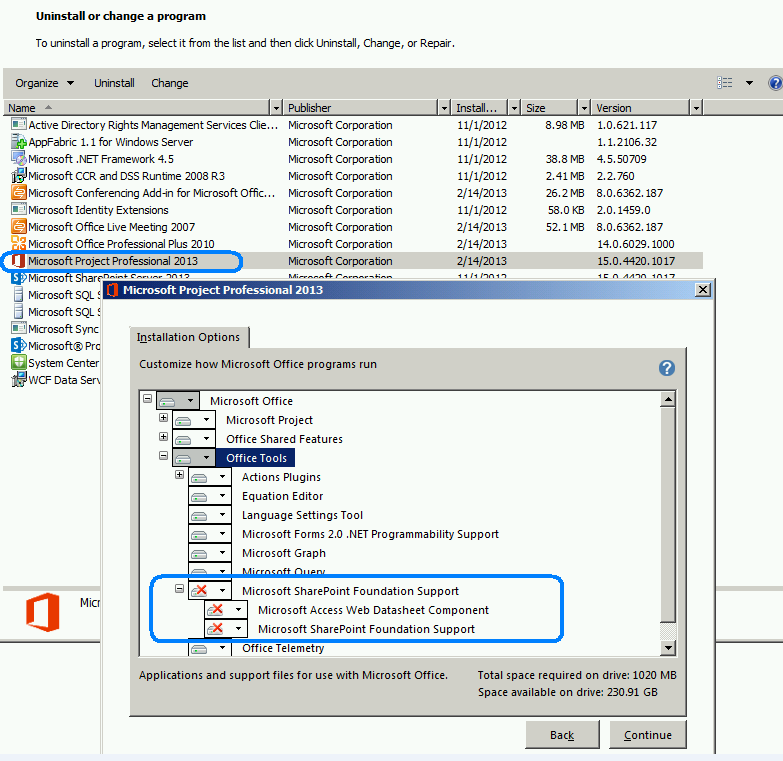The height and width of the screenshot is (761, 783).
Task: Click the WCF Data Services icon
Action: point(18,379)
